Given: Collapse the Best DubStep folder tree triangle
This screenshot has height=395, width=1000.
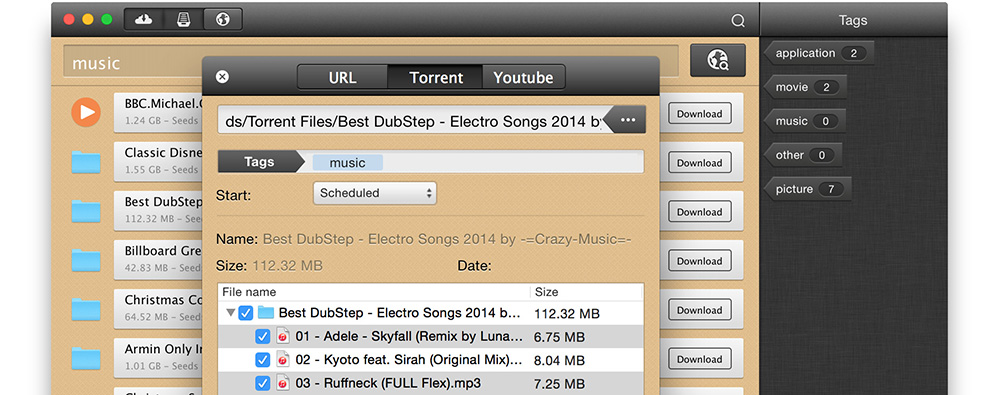Looking at the screenshot, I should point(231,313).
